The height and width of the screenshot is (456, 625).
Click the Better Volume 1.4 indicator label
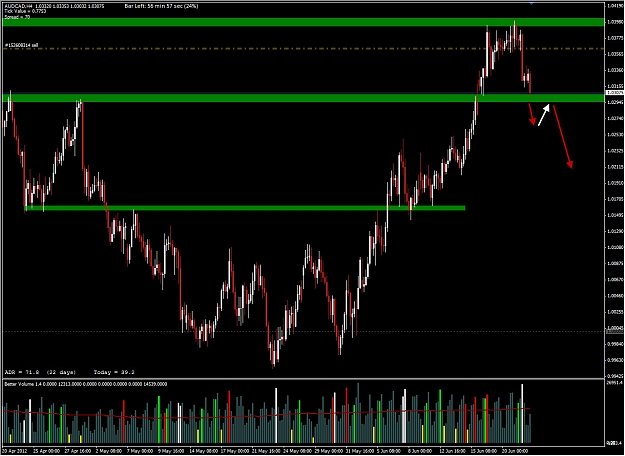[x=86, y=384]
